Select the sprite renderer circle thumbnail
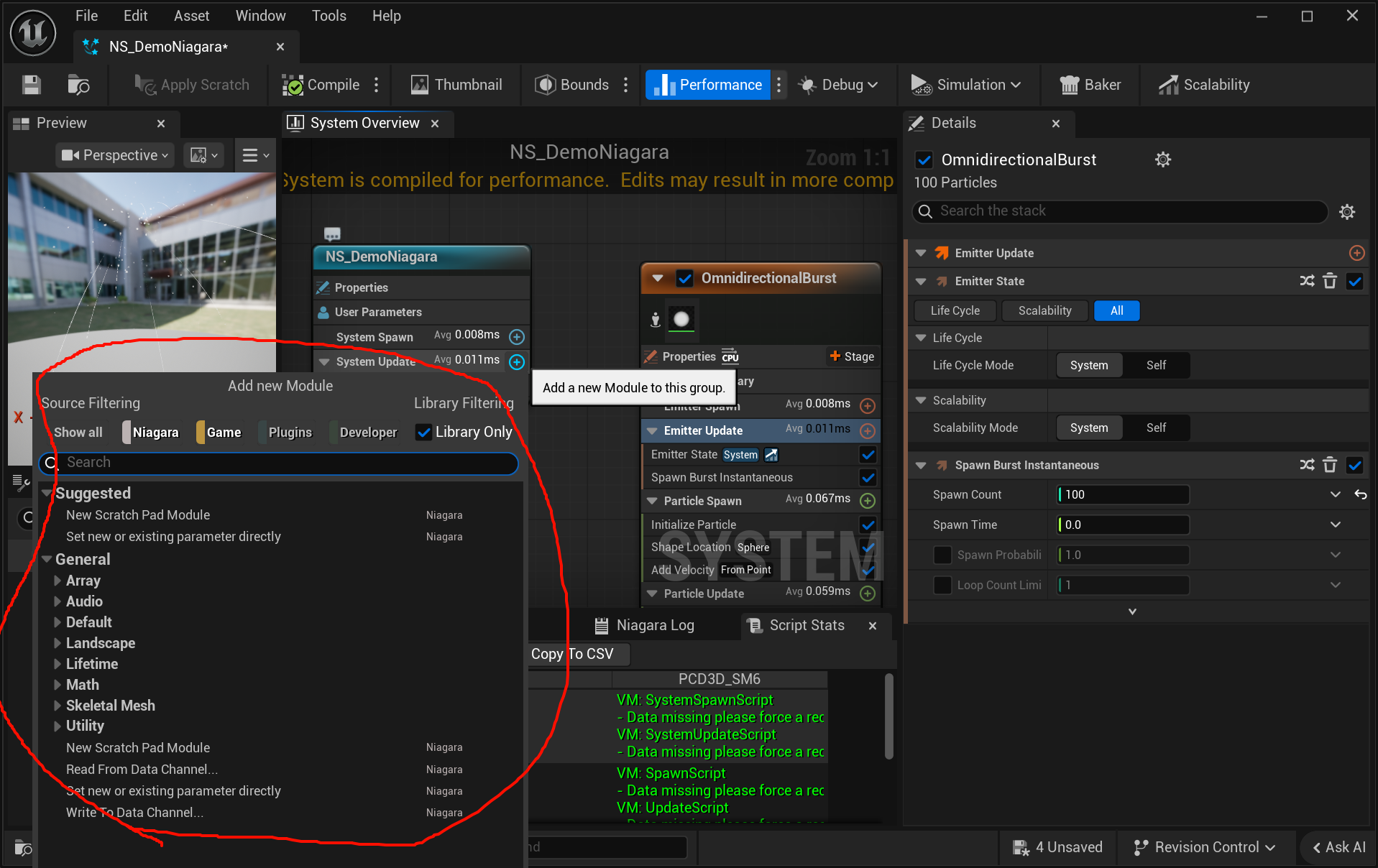1378x868 pixels. tap(681, 319)
